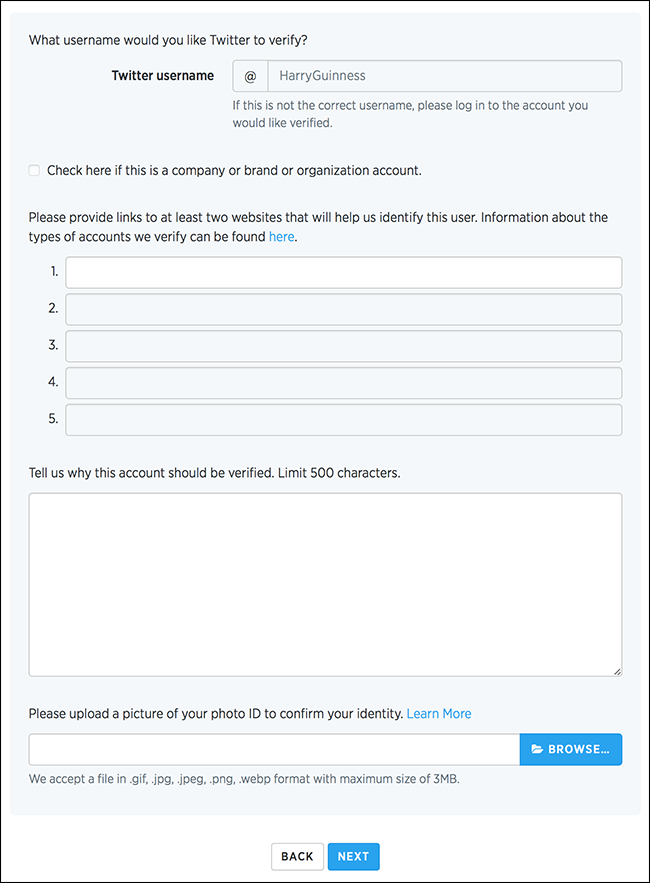Image resolution: width=650 pixels, height=883 pixels.
Task: Open the Learn More link about photo ID
Action: tap(439, 714)
